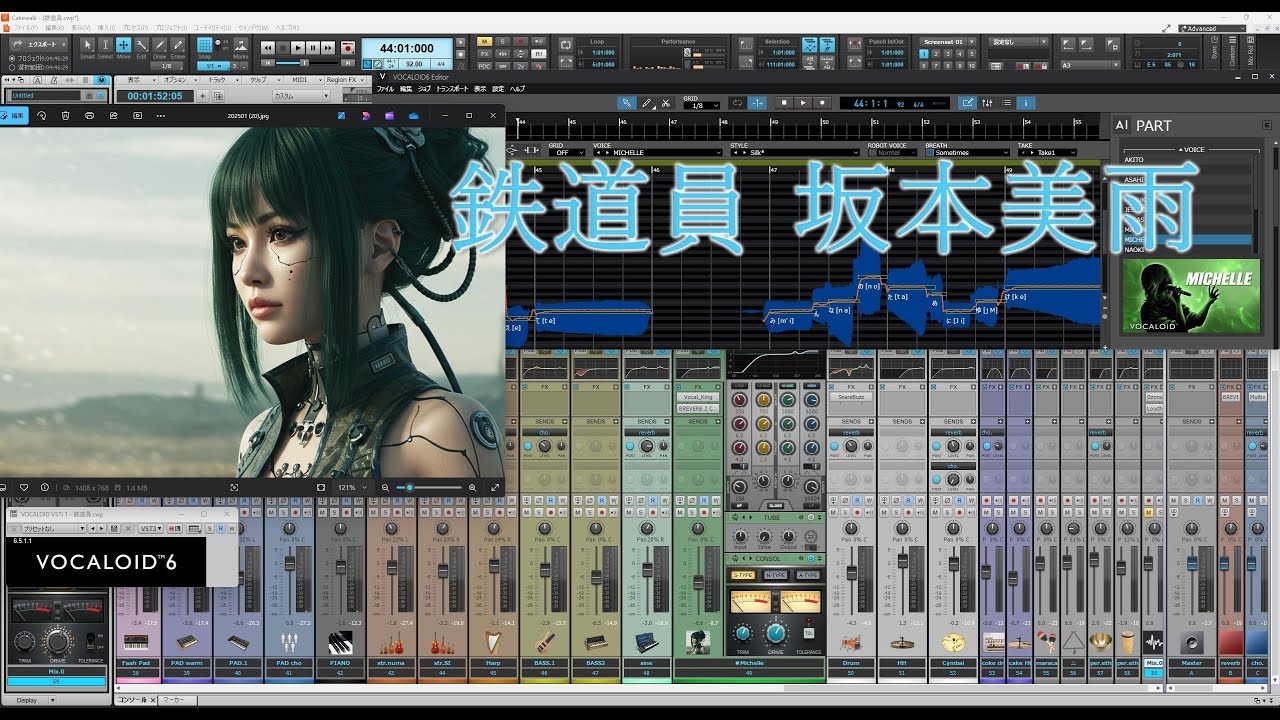Click the loop icon in VOCALOID editor toolbar
The height and width of the screenshot is (720, 1280).
click(x=738, y=103)
